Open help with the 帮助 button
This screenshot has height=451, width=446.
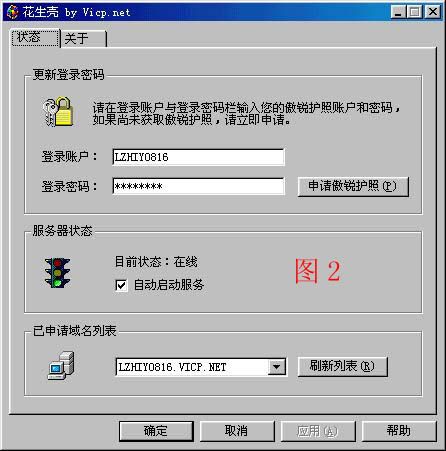pos(399,431)
